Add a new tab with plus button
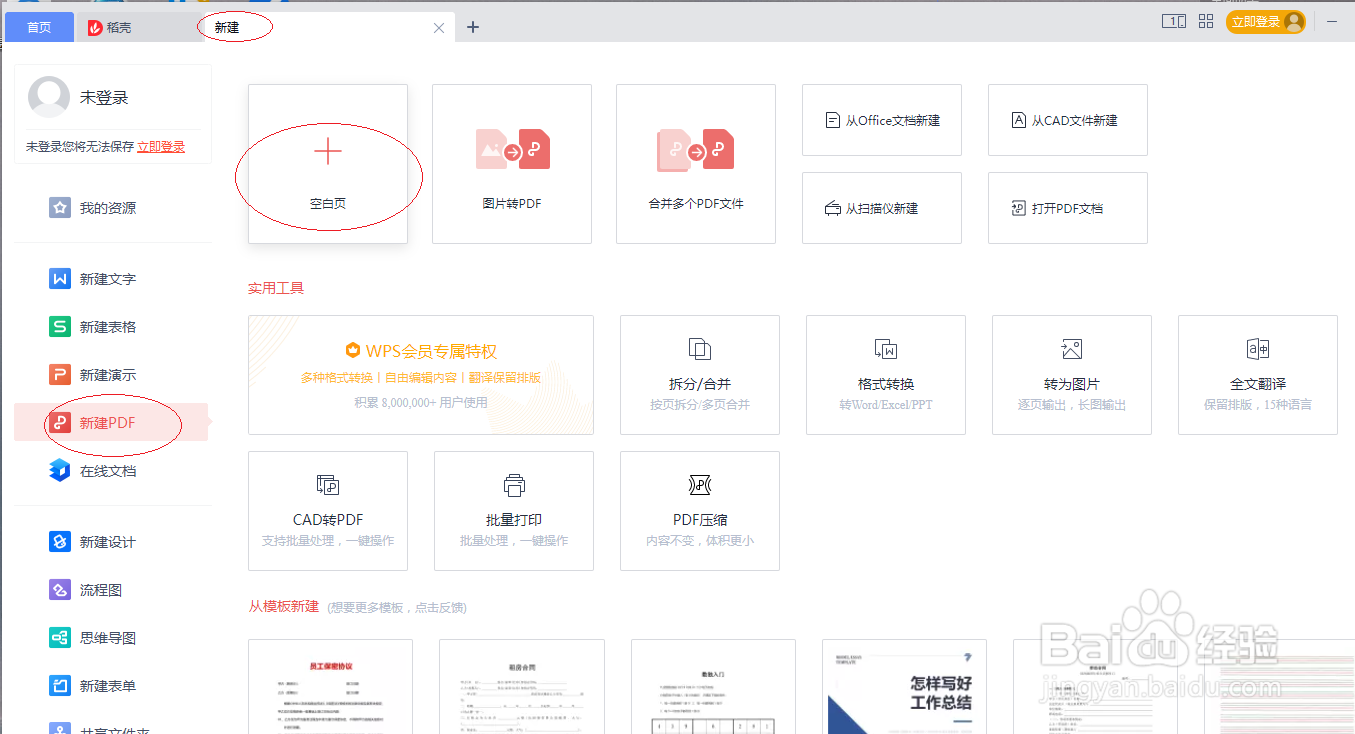 [473, 27]
